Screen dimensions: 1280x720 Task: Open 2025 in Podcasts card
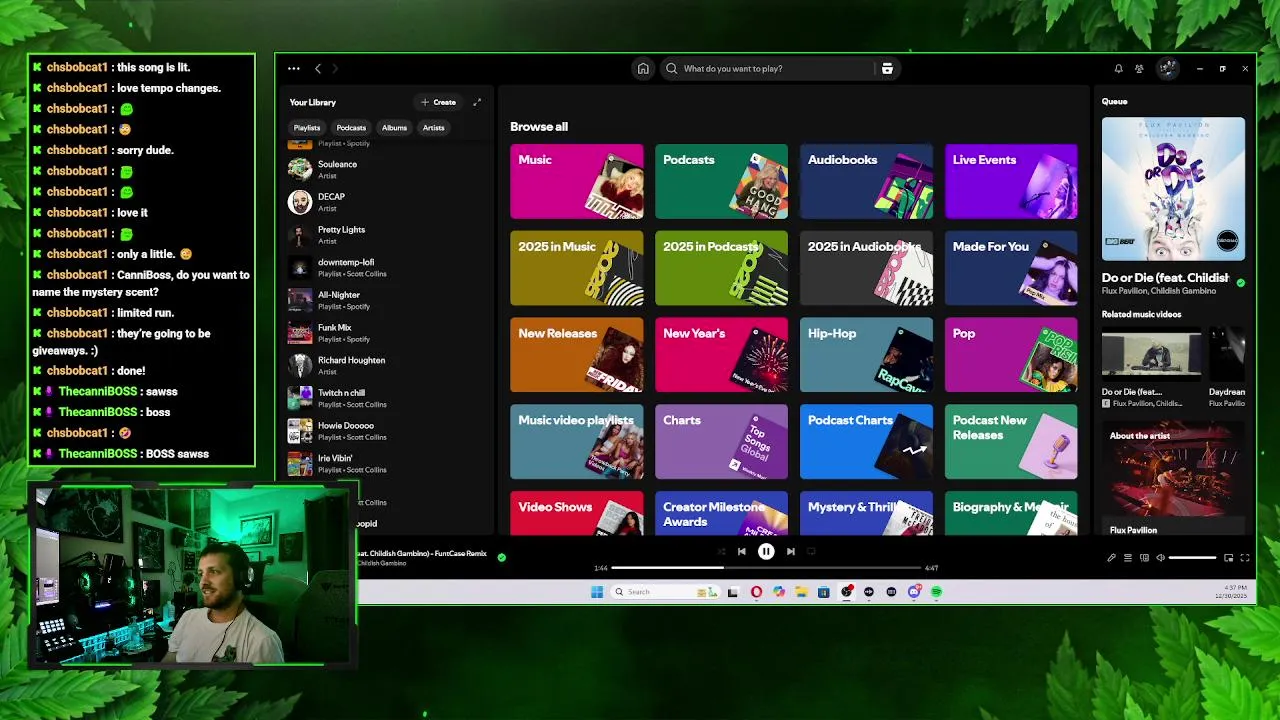point(721,268)
